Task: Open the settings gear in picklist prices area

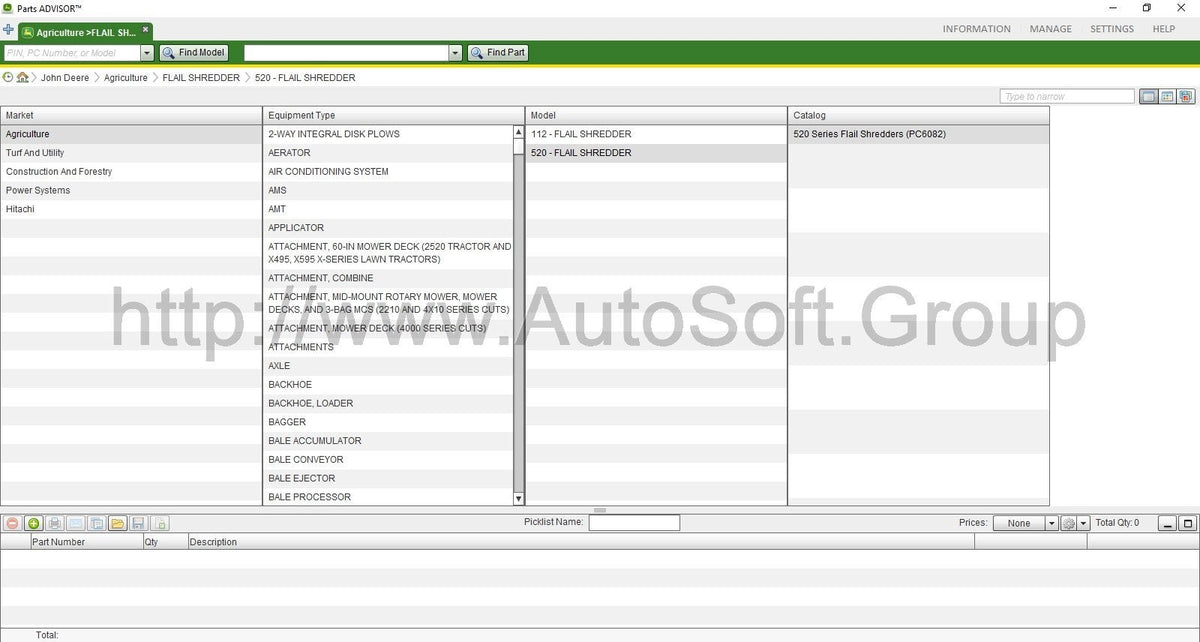Action: 1068,522
